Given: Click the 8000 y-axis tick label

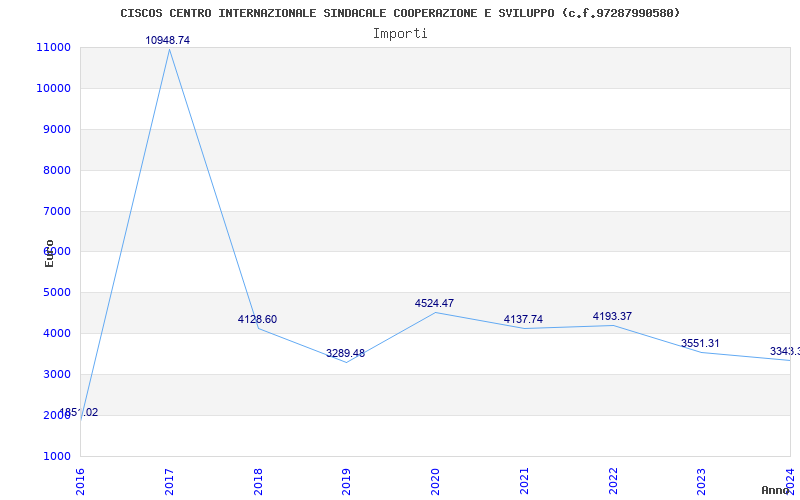Looking at the screenshot, I should pyautogui.click(x=56, y=170).
